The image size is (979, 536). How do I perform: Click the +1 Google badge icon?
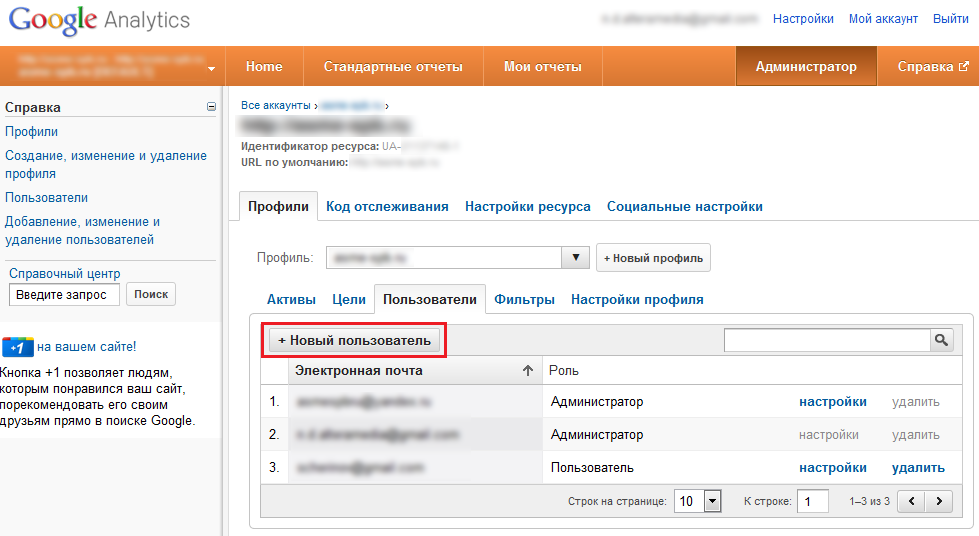[17, 347]
